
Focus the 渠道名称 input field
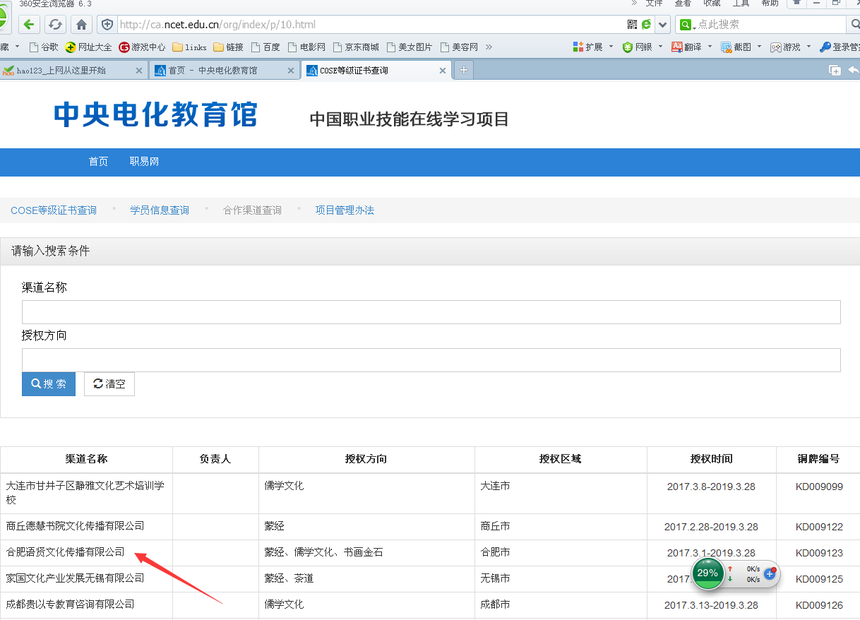(431, 312)
